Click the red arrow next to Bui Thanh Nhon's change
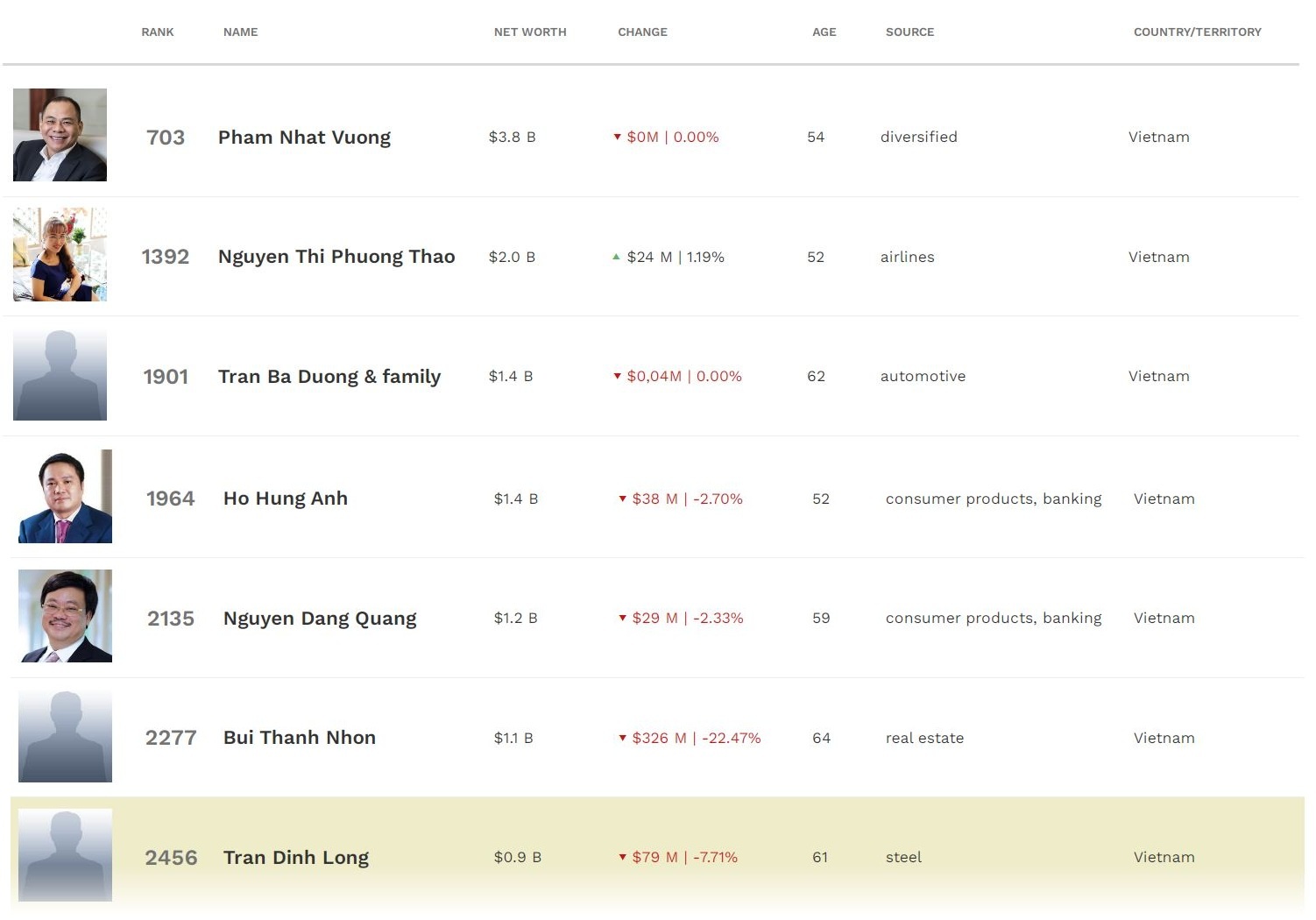This screenshot has width=1316, height=920. [x=624, y=739]
